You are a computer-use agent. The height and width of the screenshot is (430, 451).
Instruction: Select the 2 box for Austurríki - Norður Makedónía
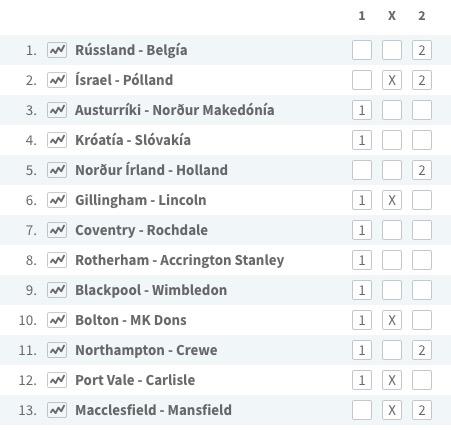pyautogui.click(x=422, y=110)
